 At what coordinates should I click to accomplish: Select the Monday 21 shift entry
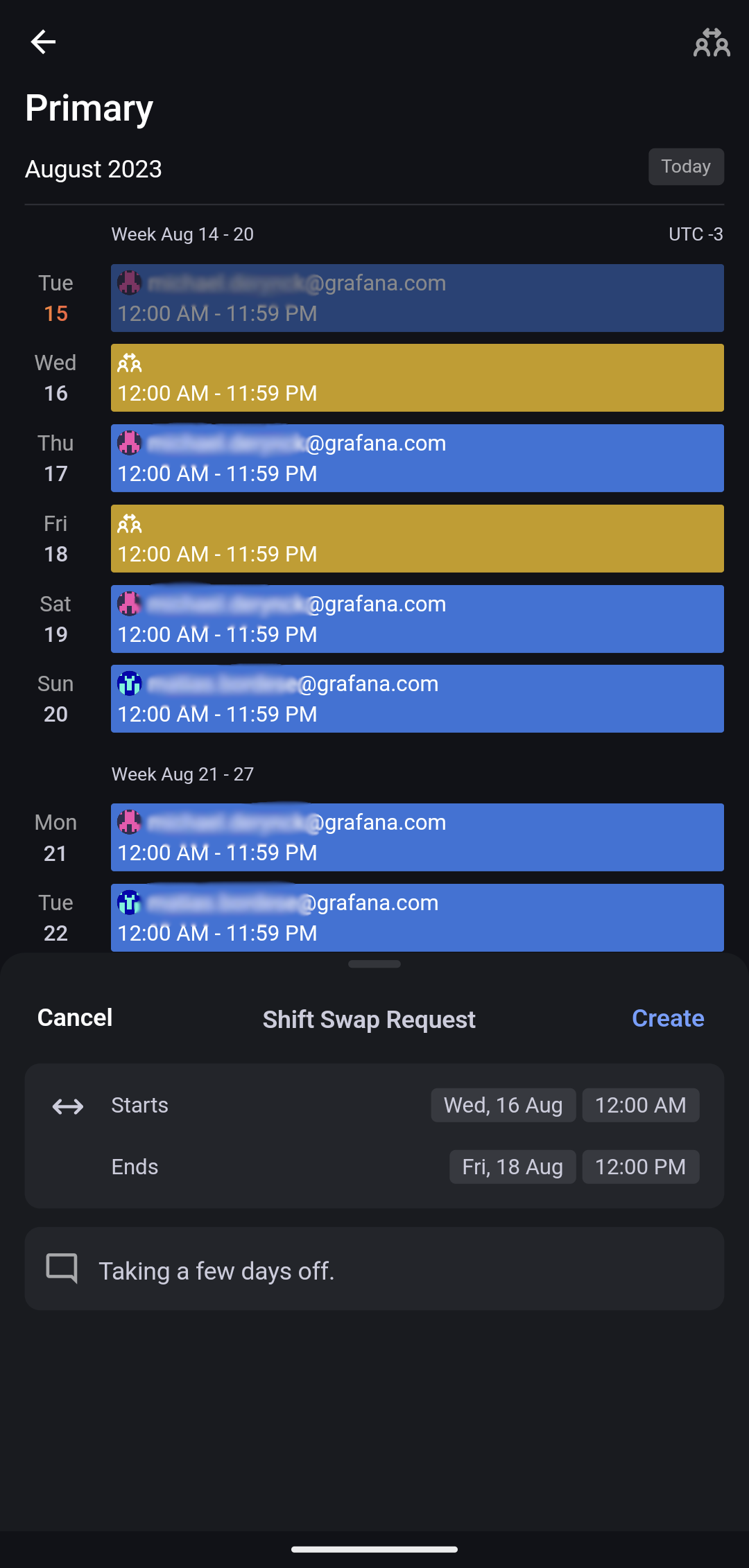417,837
